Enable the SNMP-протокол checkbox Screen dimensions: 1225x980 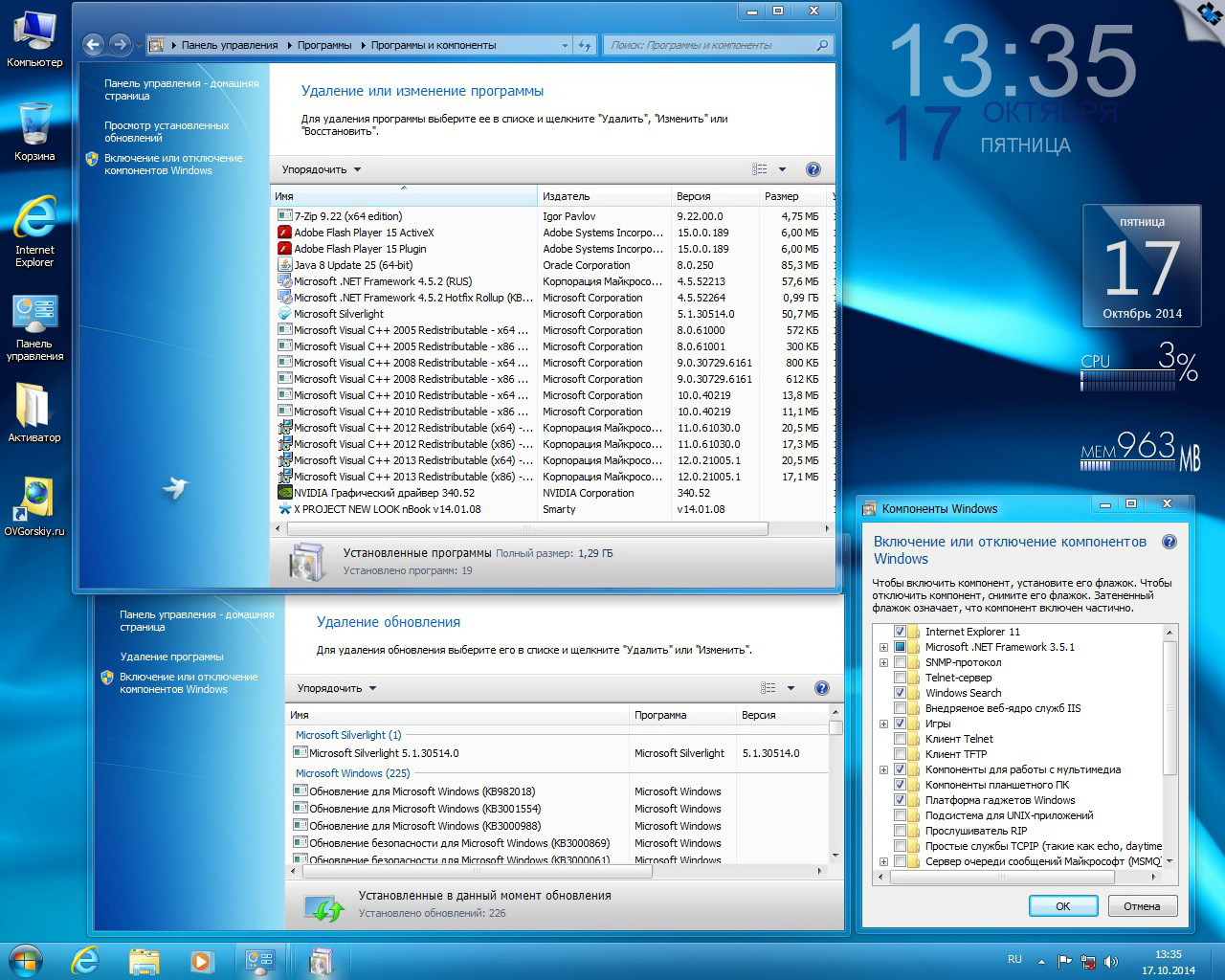[x=900, y=662]
